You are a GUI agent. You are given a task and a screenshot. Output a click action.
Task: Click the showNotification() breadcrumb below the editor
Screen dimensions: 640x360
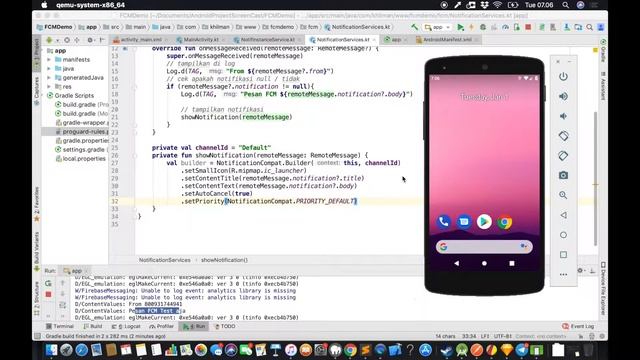224,260
